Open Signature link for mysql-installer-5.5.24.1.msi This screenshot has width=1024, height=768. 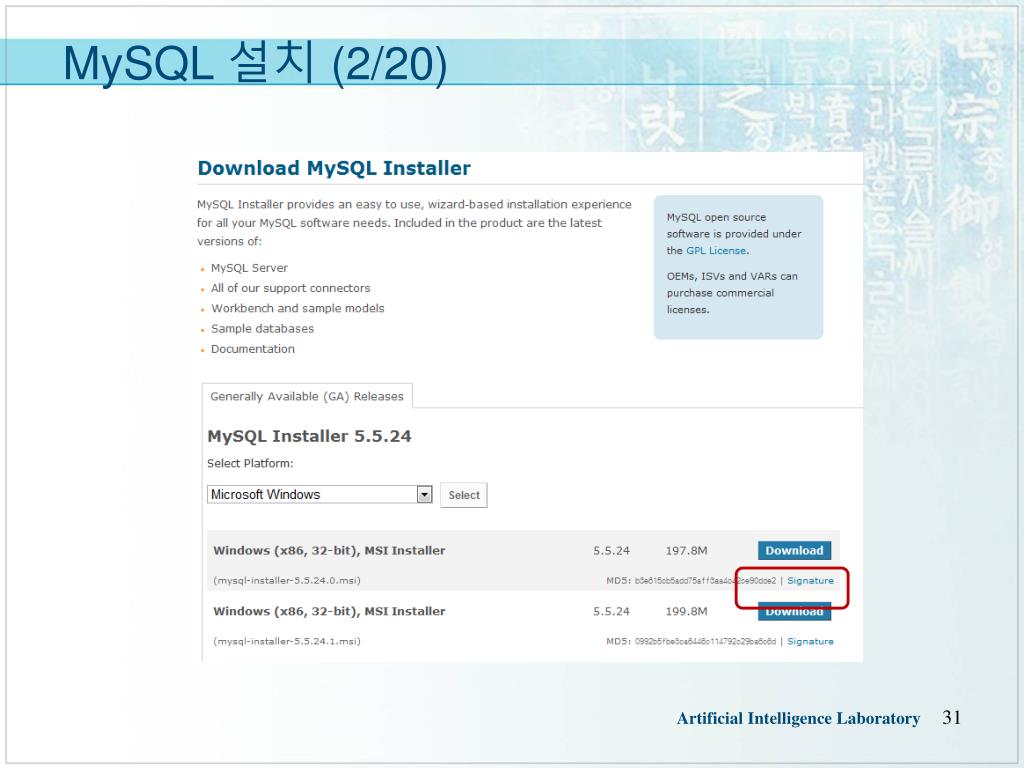pos(810,641)
